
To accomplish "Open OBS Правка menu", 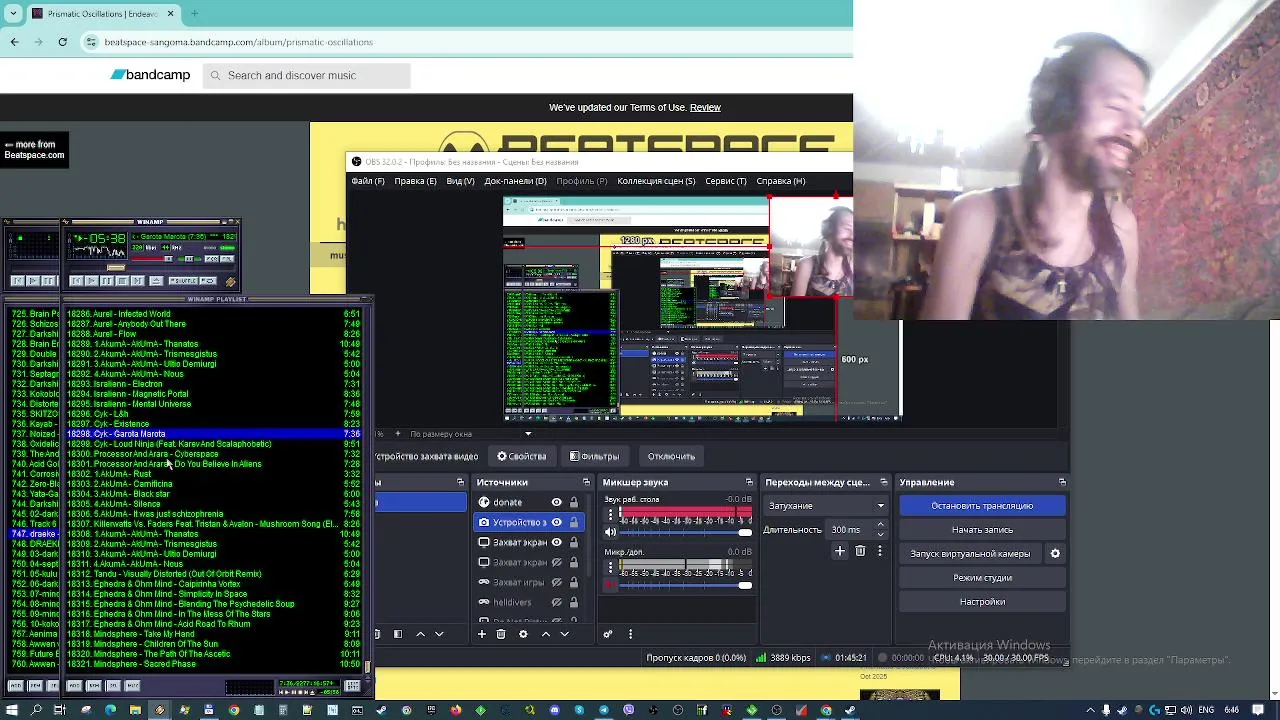I will click(x=415, y=181).
